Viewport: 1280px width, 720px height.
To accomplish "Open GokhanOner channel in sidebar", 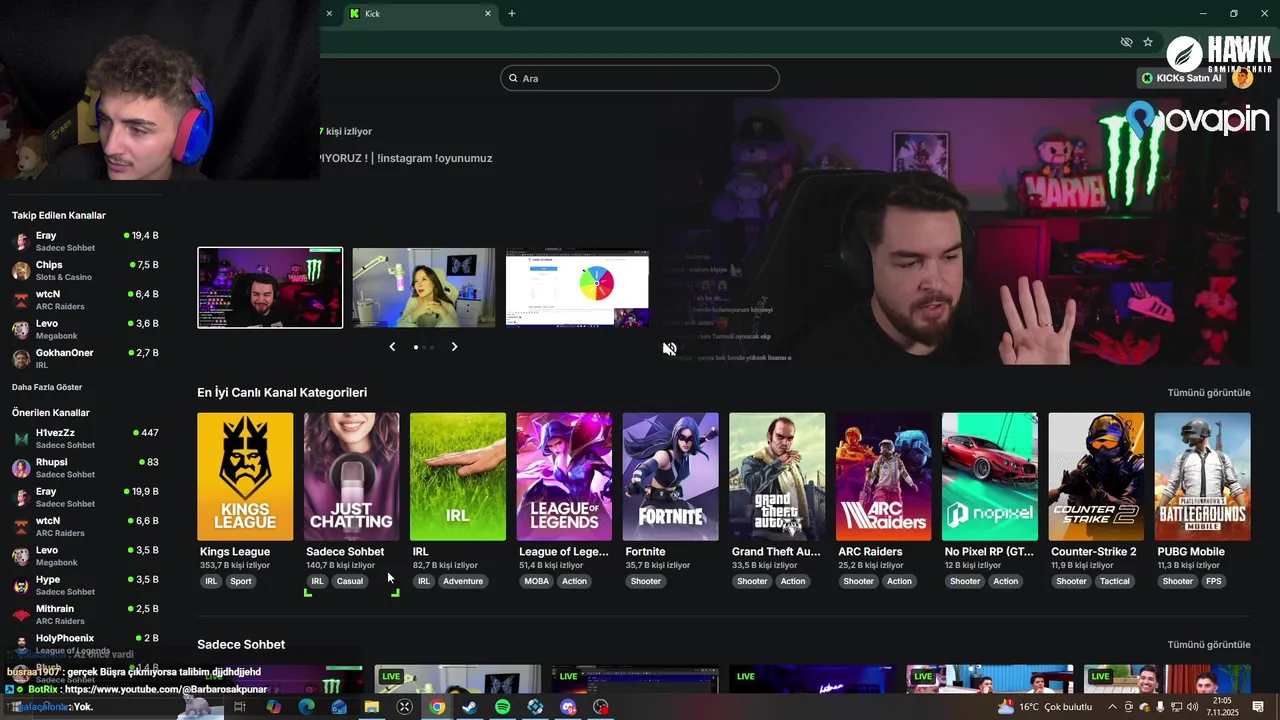I will (85, 359).
